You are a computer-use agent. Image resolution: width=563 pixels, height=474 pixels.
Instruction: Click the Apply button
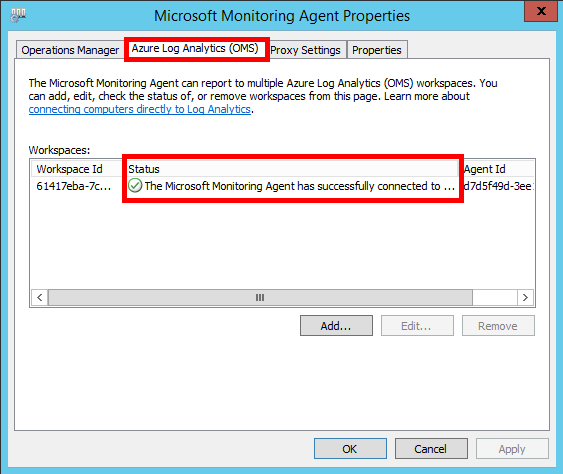(x=512, y=449)
